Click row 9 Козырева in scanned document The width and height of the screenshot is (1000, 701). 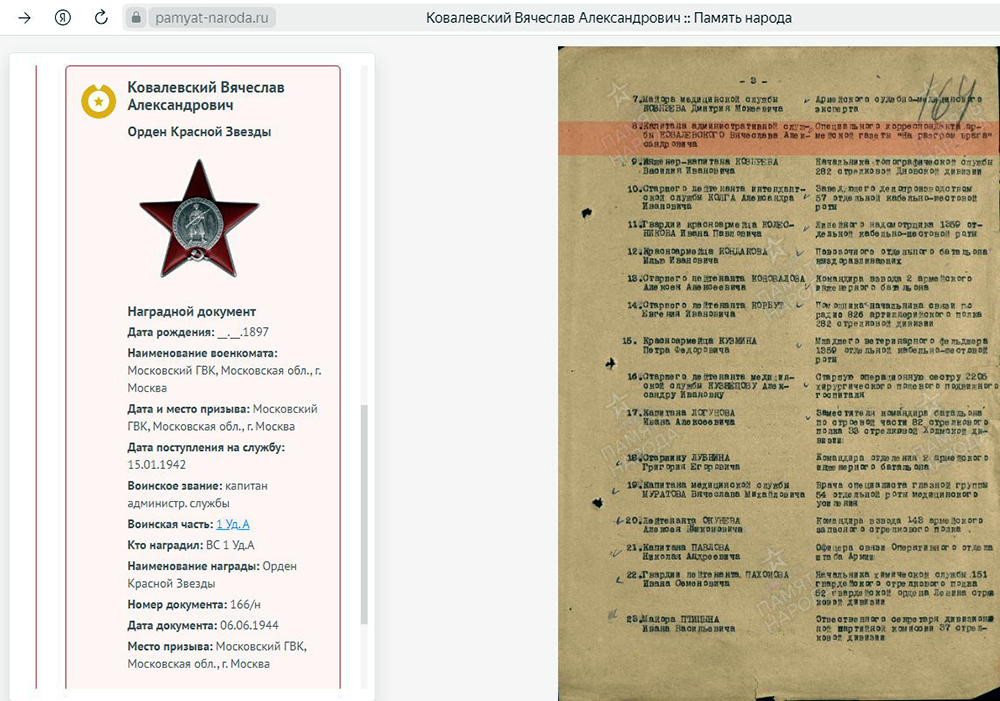point(810,166)
